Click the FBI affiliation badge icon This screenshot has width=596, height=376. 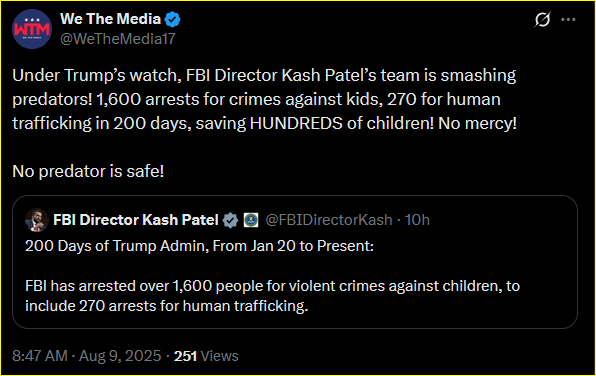251,220
